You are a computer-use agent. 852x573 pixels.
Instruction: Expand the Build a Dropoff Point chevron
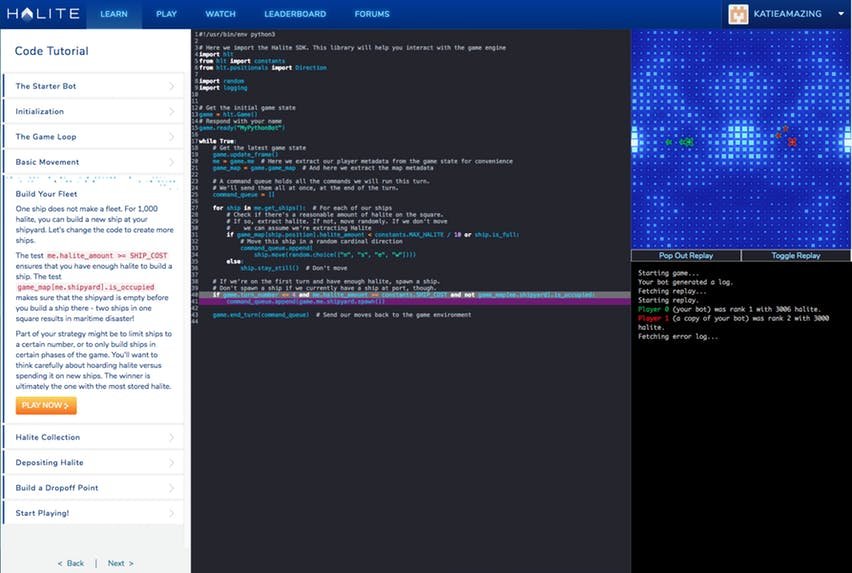[172, 488]
